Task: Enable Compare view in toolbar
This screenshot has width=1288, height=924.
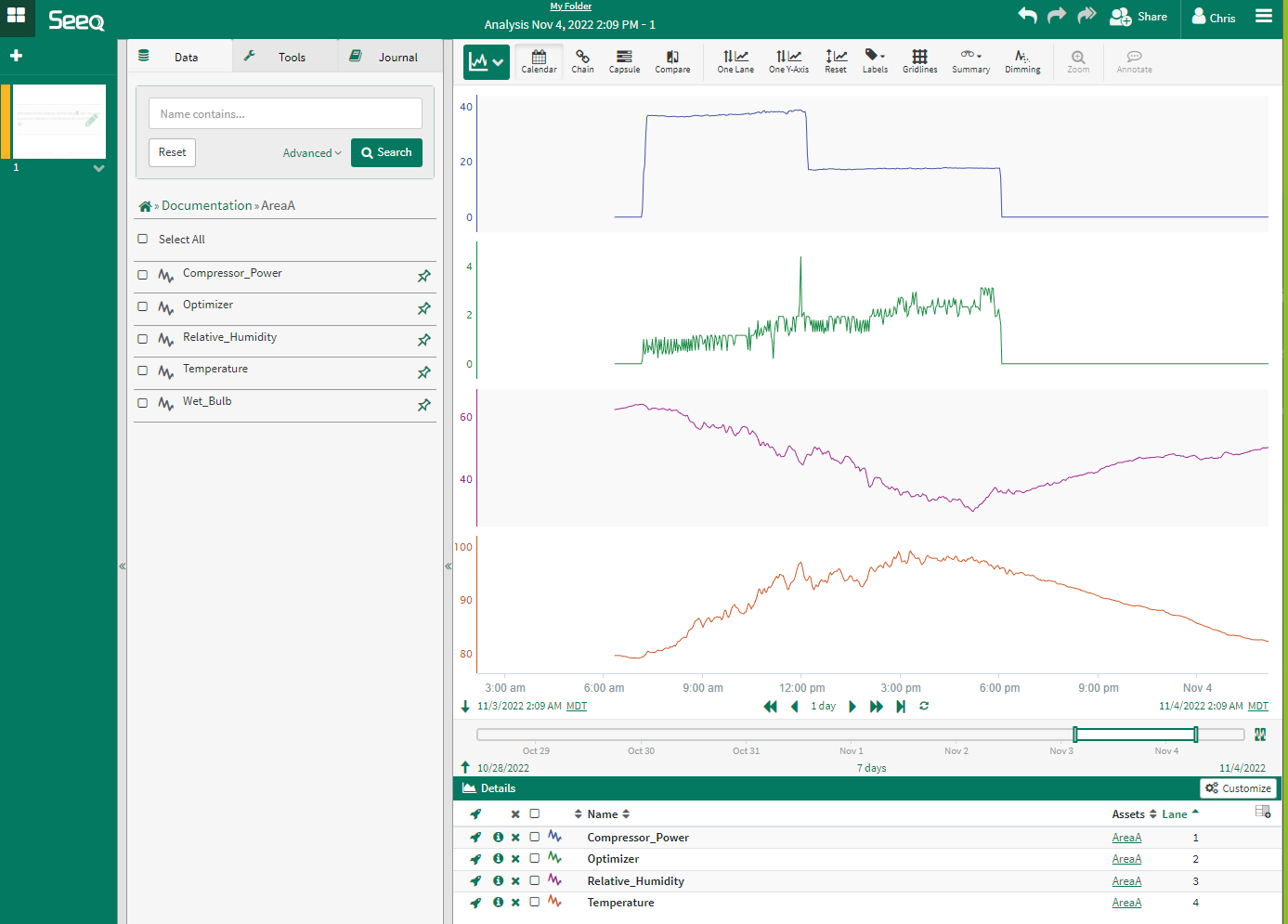Action: 672,61
